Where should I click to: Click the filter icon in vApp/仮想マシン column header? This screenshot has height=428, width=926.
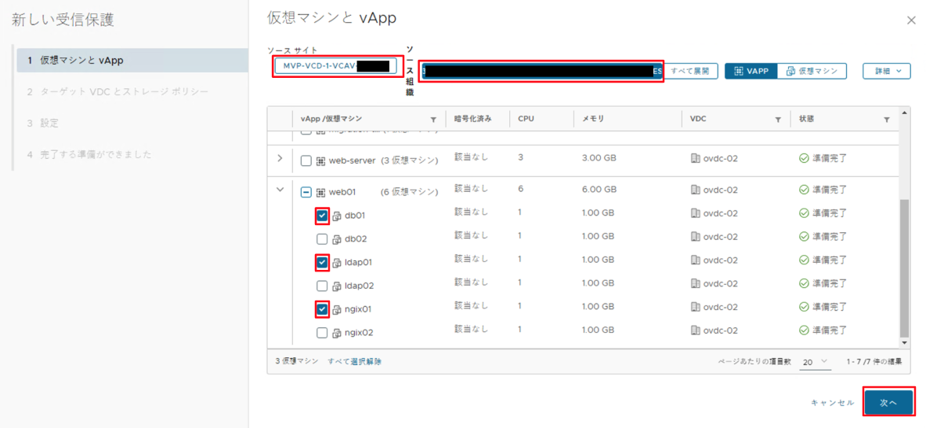pos(433,120)
